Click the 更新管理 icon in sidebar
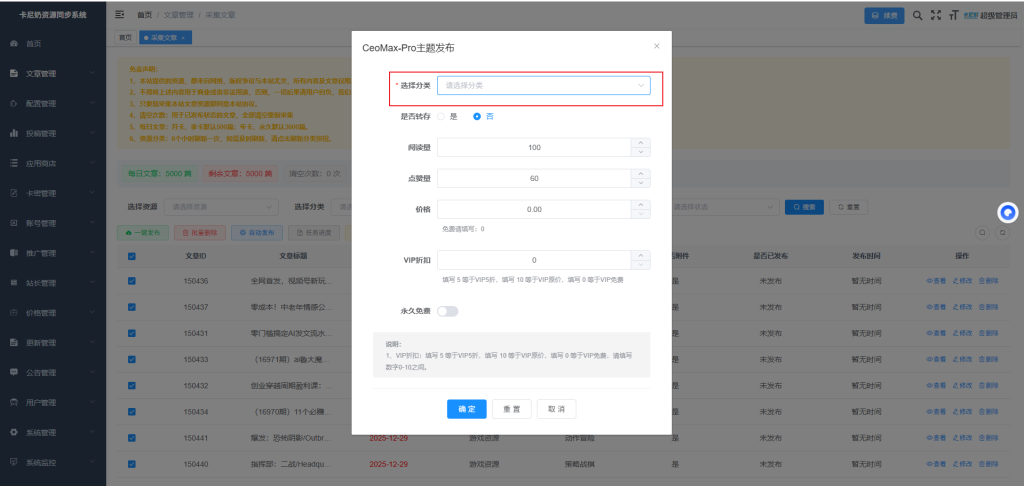Image resolution: width=1024 pixels, height=486 pixels. point(14,342)
